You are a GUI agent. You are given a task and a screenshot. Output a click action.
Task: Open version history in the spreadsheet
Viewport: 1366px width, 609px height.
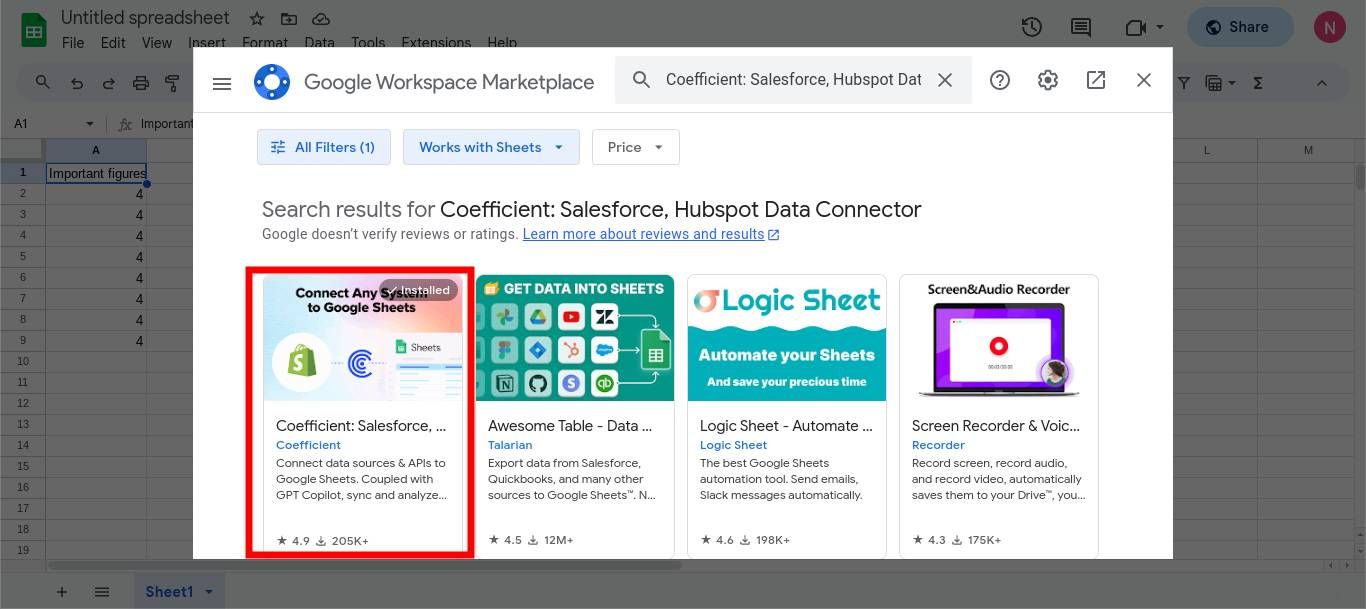pos(1031,27)
